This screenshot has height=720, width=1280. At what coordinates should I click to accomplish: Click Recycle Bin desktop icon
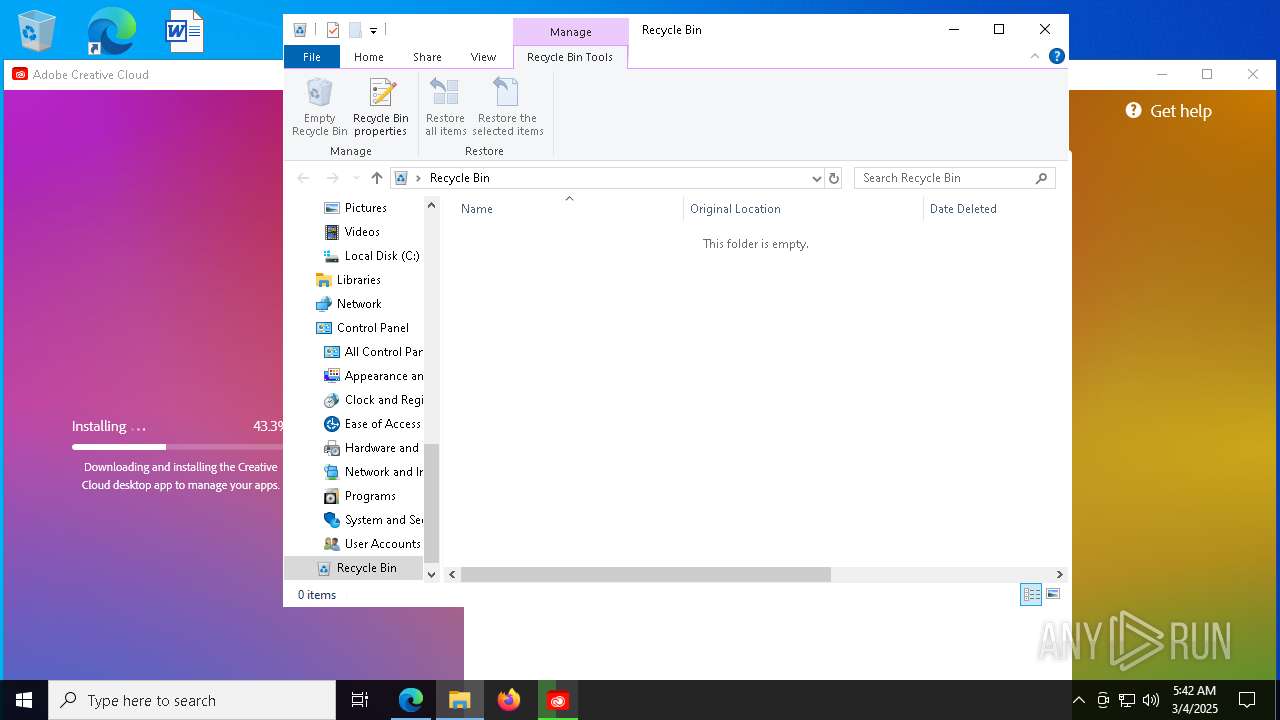[37, 31]
